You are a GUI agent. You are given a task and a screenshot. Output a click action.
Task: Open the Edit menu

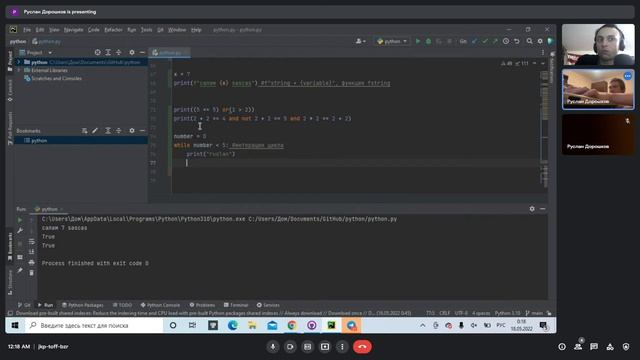pyautogui.click(x=40, y=30)
